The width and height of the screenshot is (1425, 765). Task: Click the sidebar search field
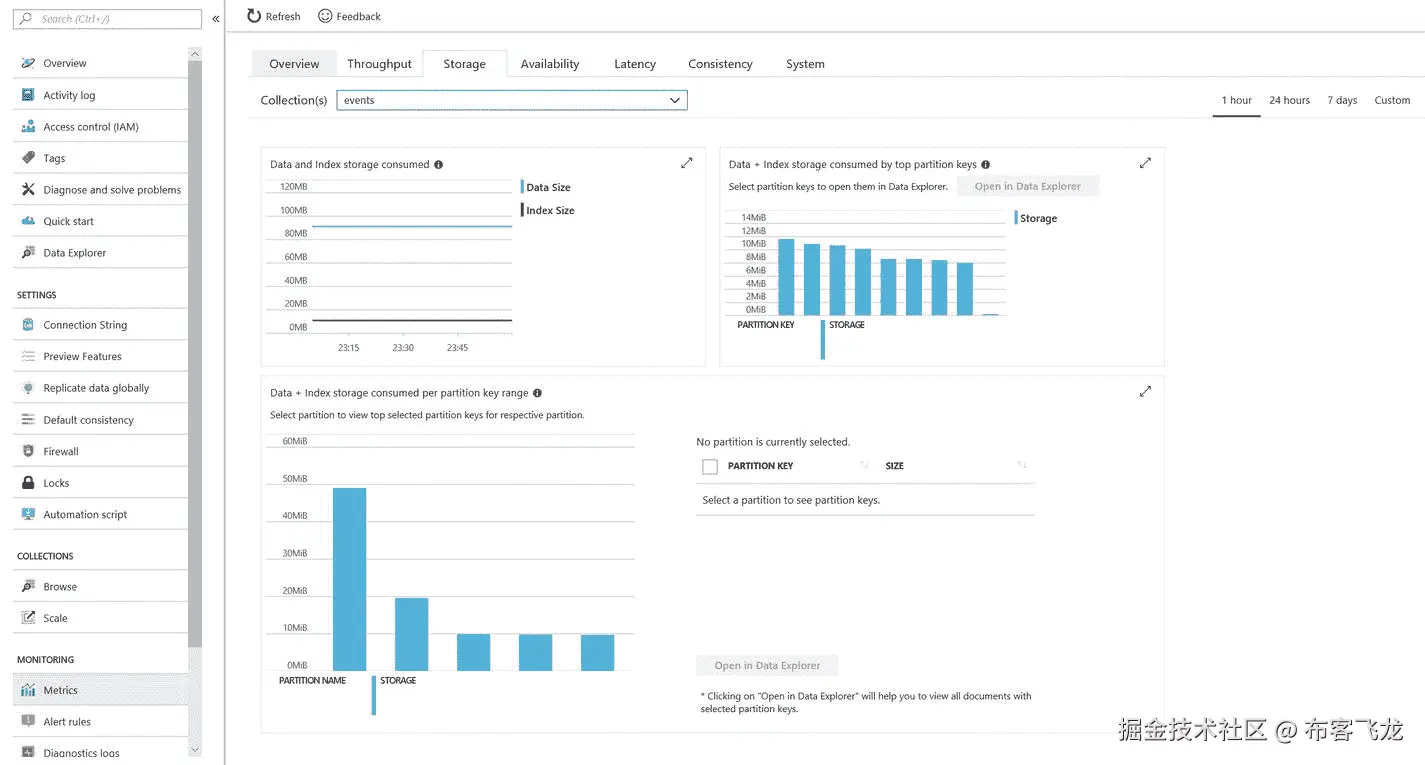108,19
